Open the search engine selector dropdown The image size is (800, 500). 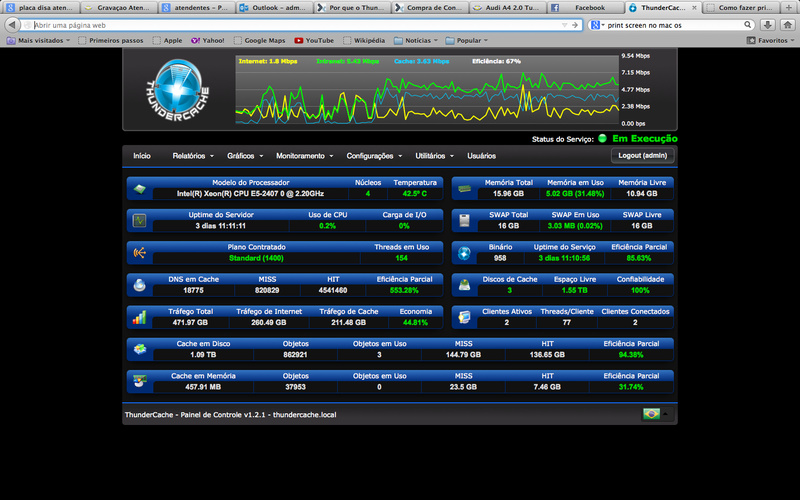[597, 24]
